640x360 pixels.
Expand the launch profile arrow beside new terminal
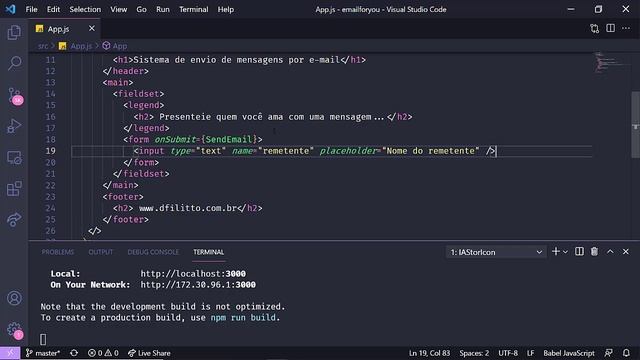565,252
